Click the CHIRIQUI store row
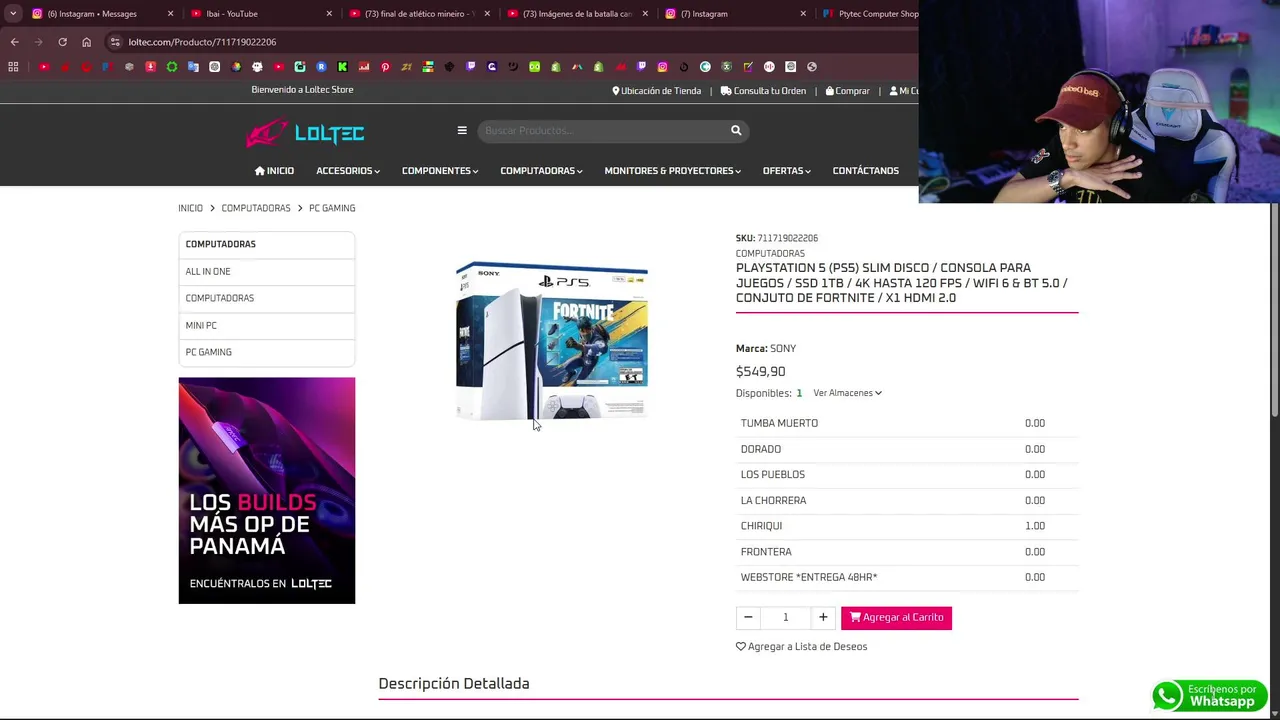The image size is (1280, 720). (x=907, y=526)
